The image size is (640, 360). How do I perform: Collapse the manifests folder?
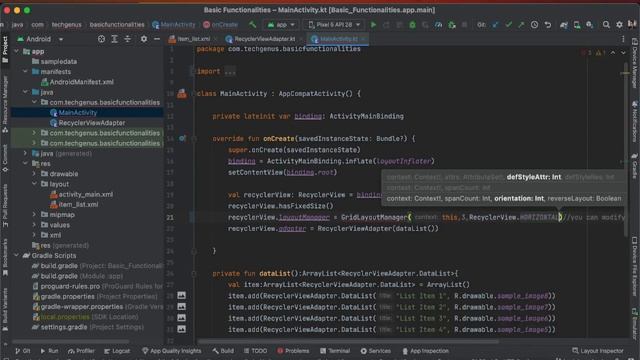25,72
